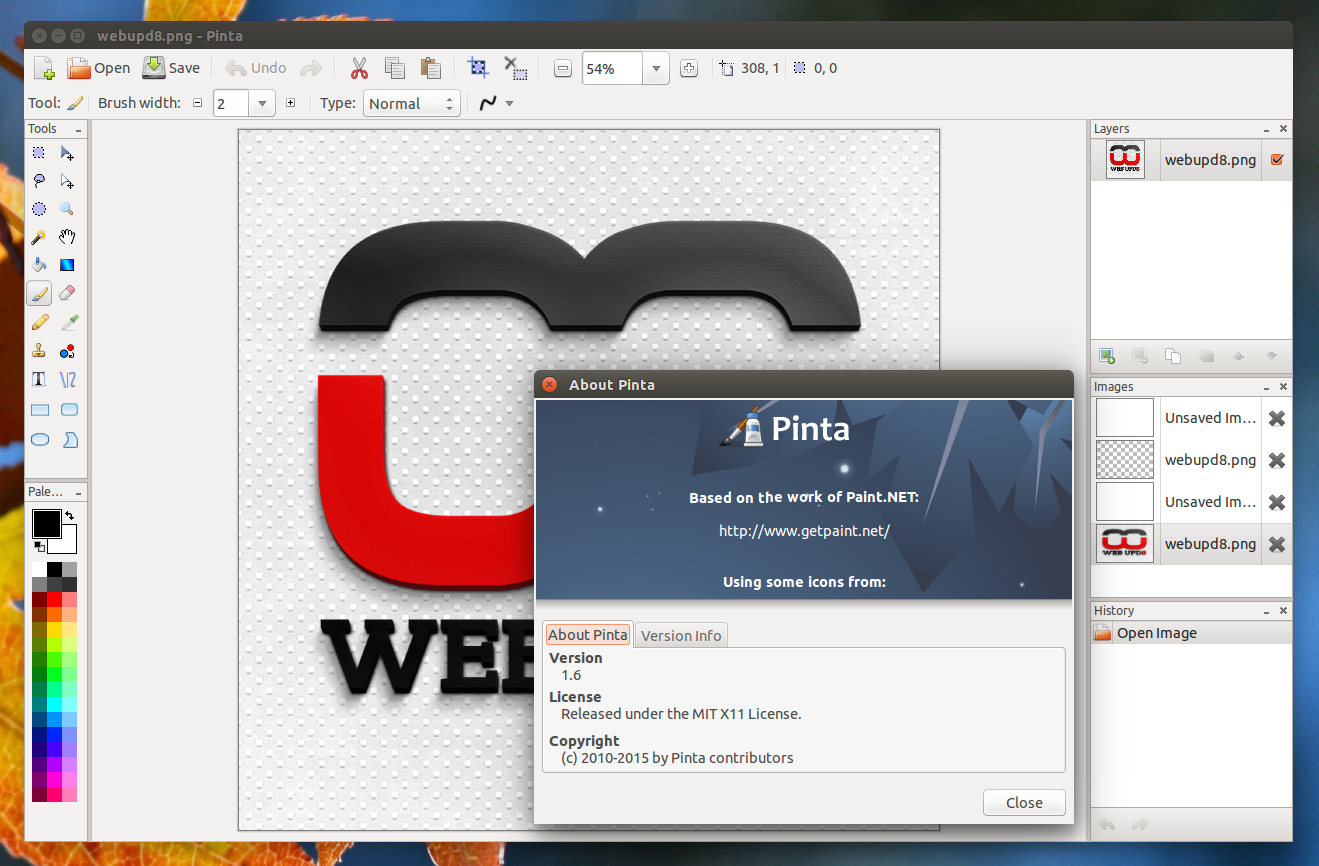This screenshot has width=1319, height=866.
Task: Select the Rectangle Select tool
Action: pos(39,153)
